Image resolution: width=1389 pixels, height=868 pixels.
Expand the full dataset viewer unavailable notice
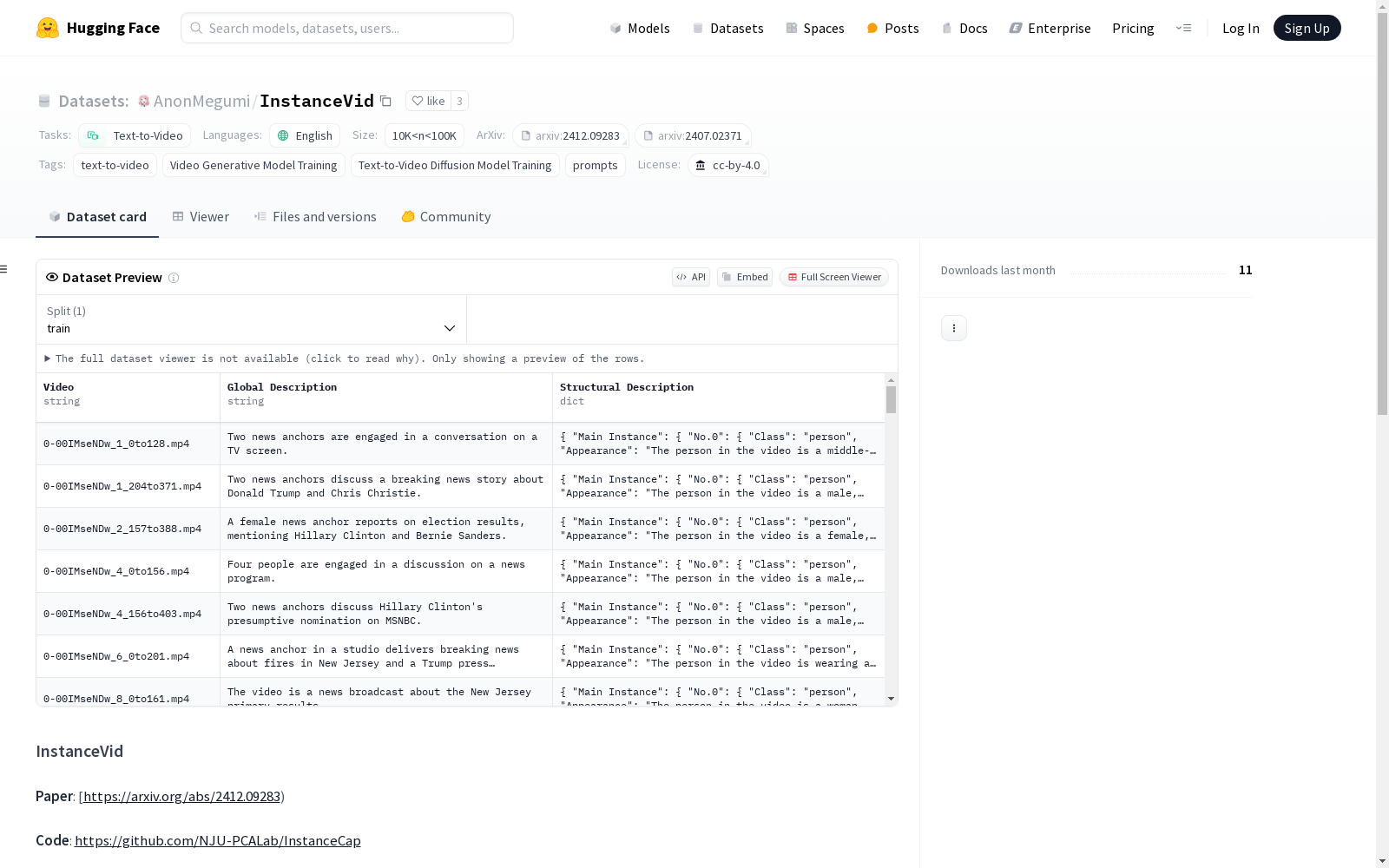point(344,358)
